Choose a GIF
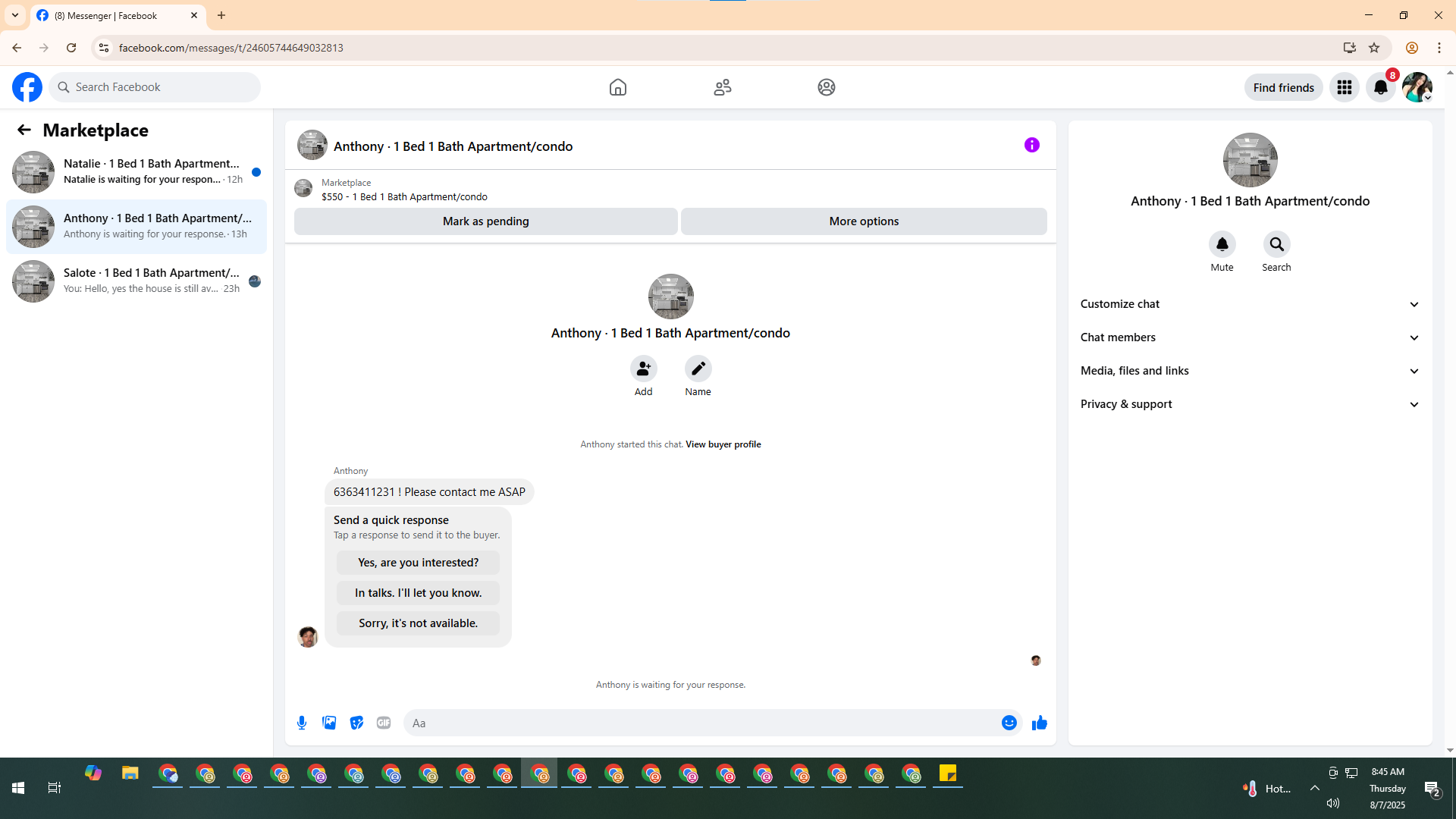1456x819 pixels. click(384, 723)
